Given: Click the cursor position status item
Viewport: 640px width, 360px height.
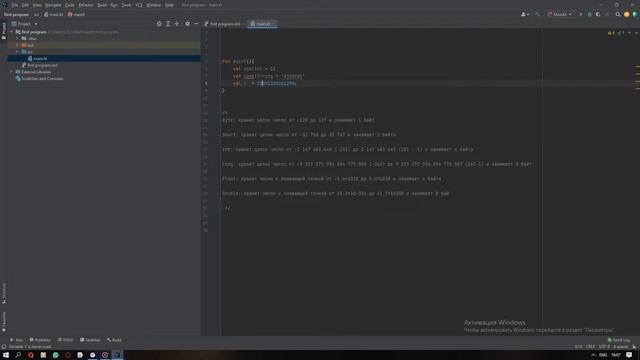Looking at the screenshot, I should click(578, 347).
